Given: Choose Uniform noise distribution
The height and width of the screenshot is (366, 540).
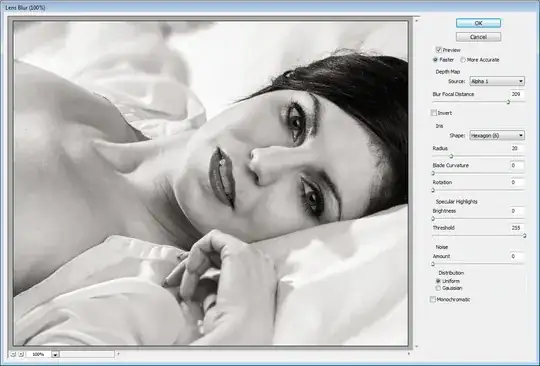Looking at the screenshot, I should point(438,281).
